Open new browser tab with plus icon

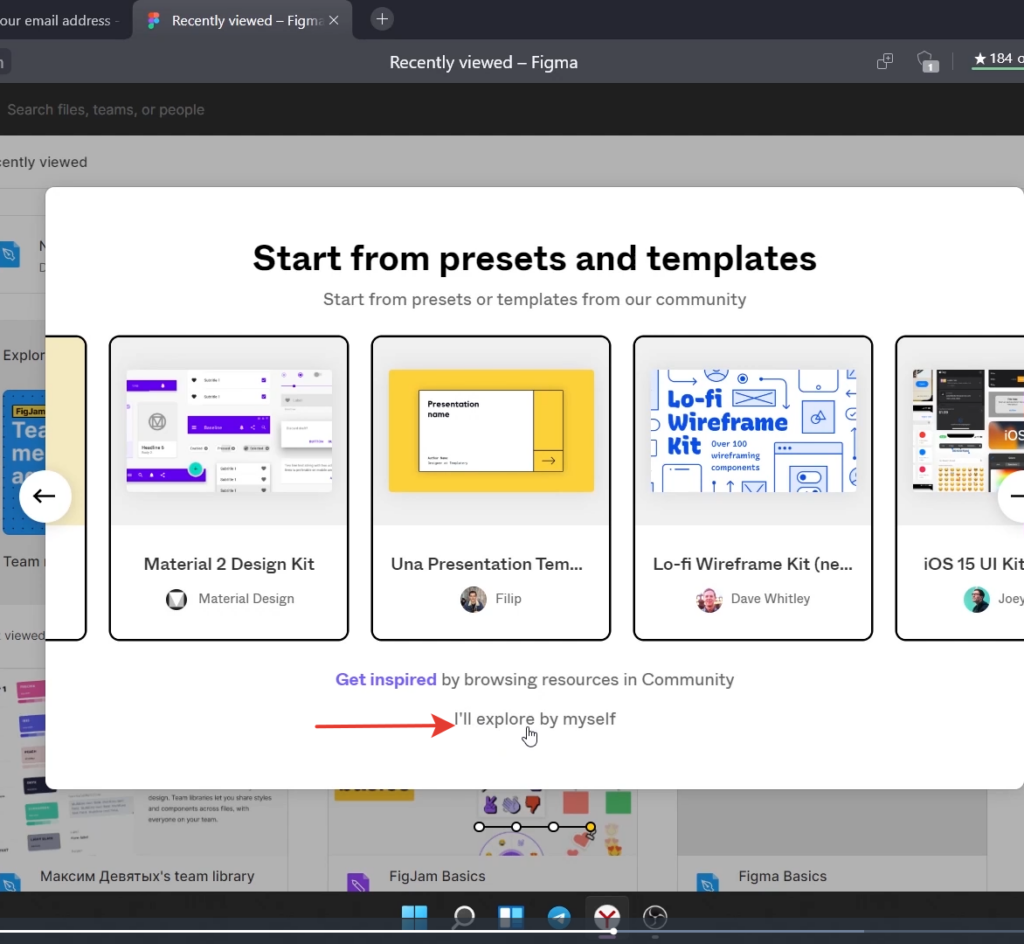(x=382, y=19)
